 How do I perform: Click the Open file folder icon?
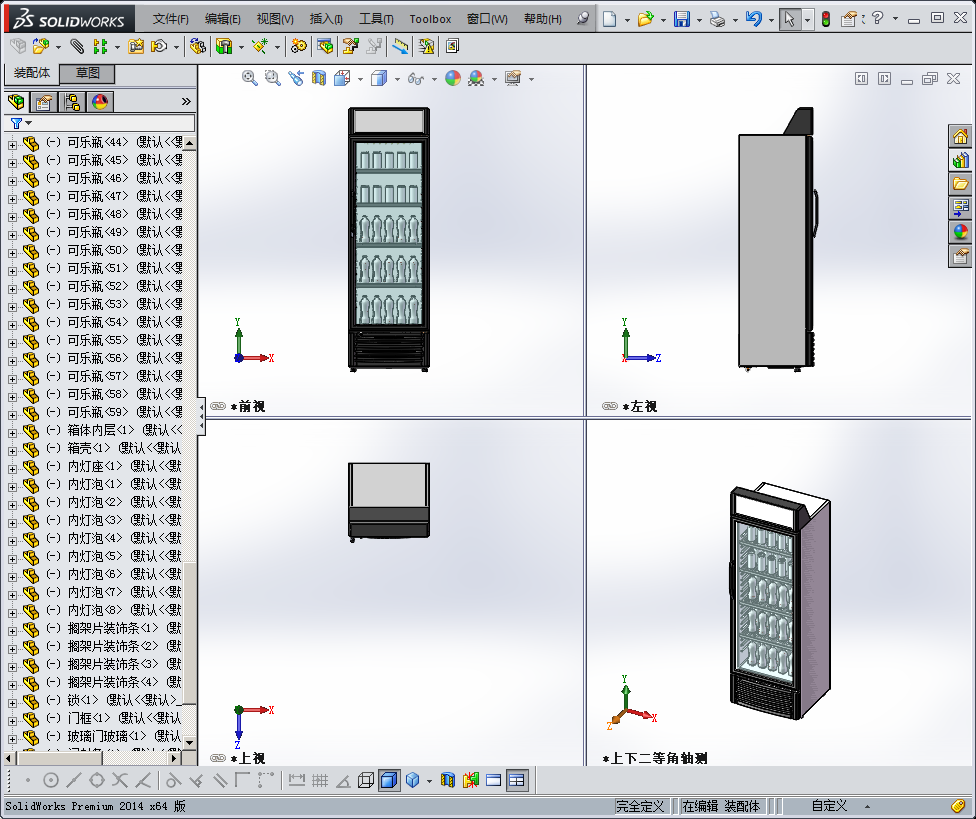click(x=645, y=19)
